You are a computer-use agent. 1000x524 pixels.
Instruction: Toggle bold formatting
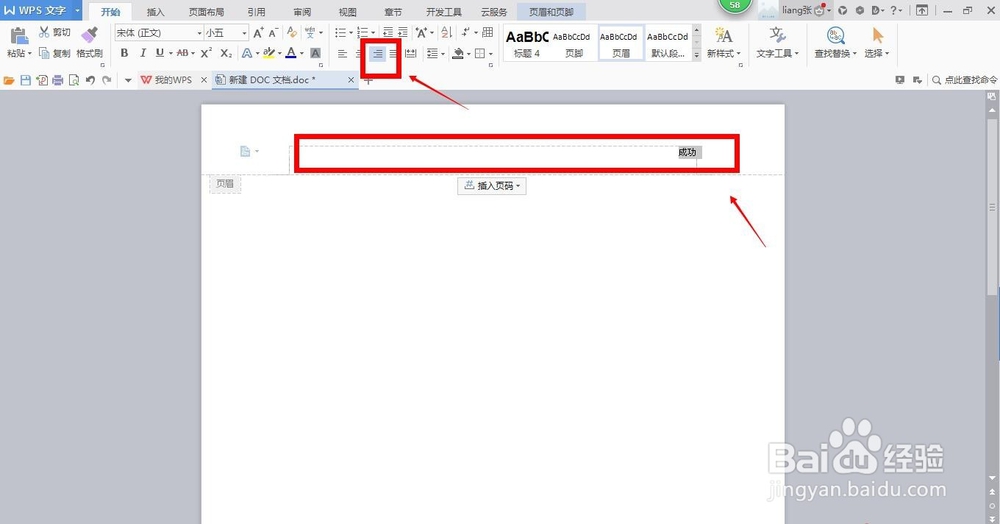(x=124, y=53)
